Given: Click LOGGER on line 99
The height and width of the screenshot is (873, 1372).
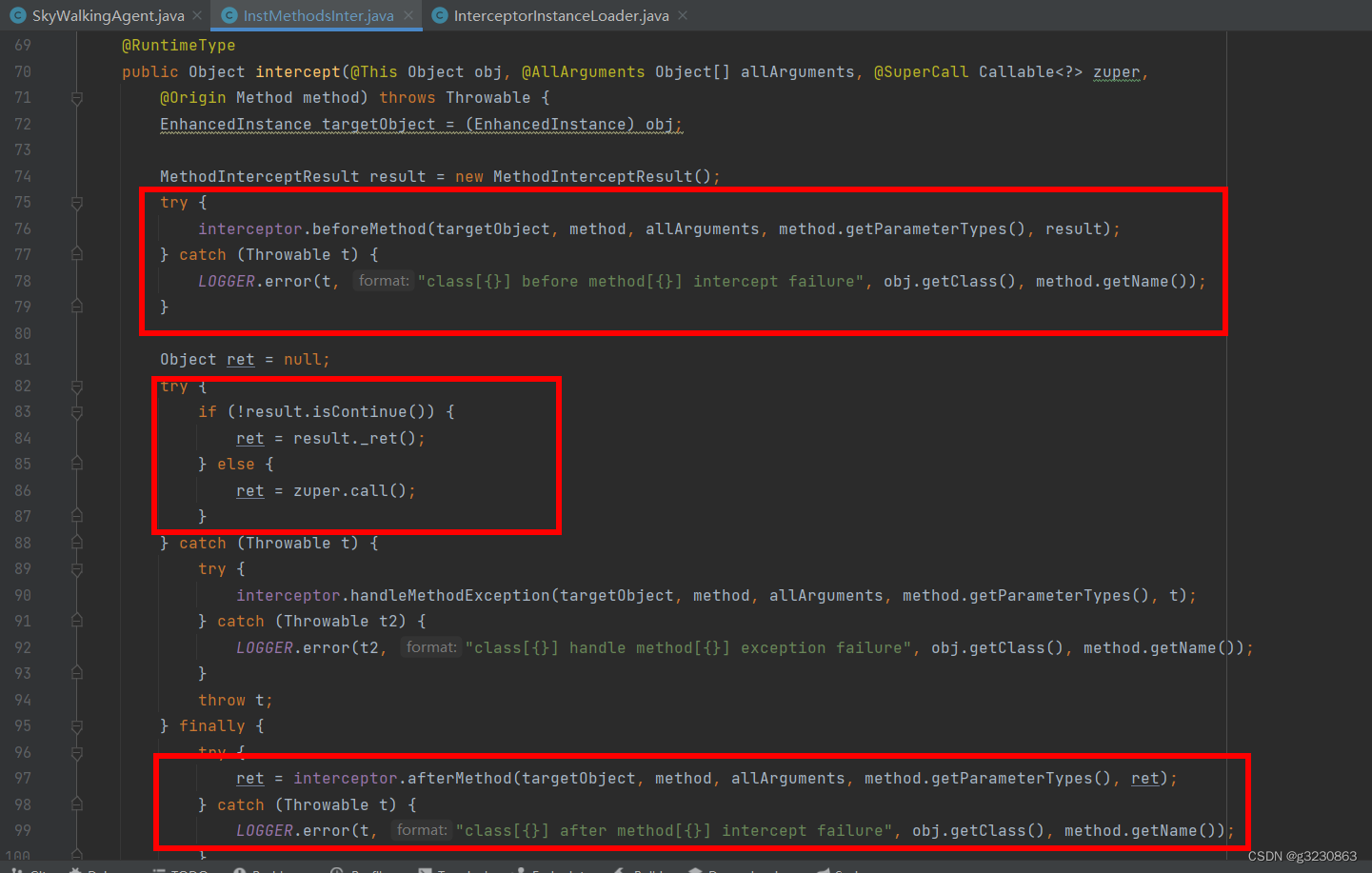Looking at the screenshot, I should pos(265,831).
